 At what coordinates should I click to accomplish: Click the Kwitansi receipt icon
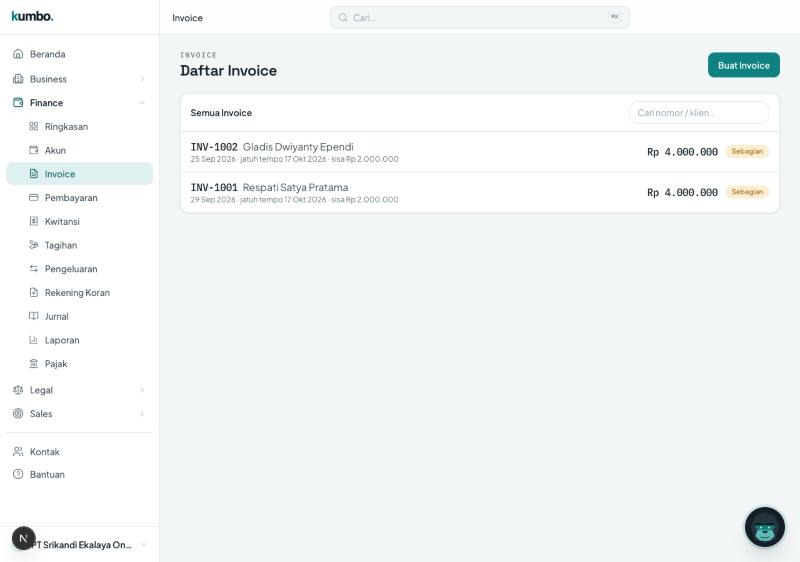tap(34, 221)
